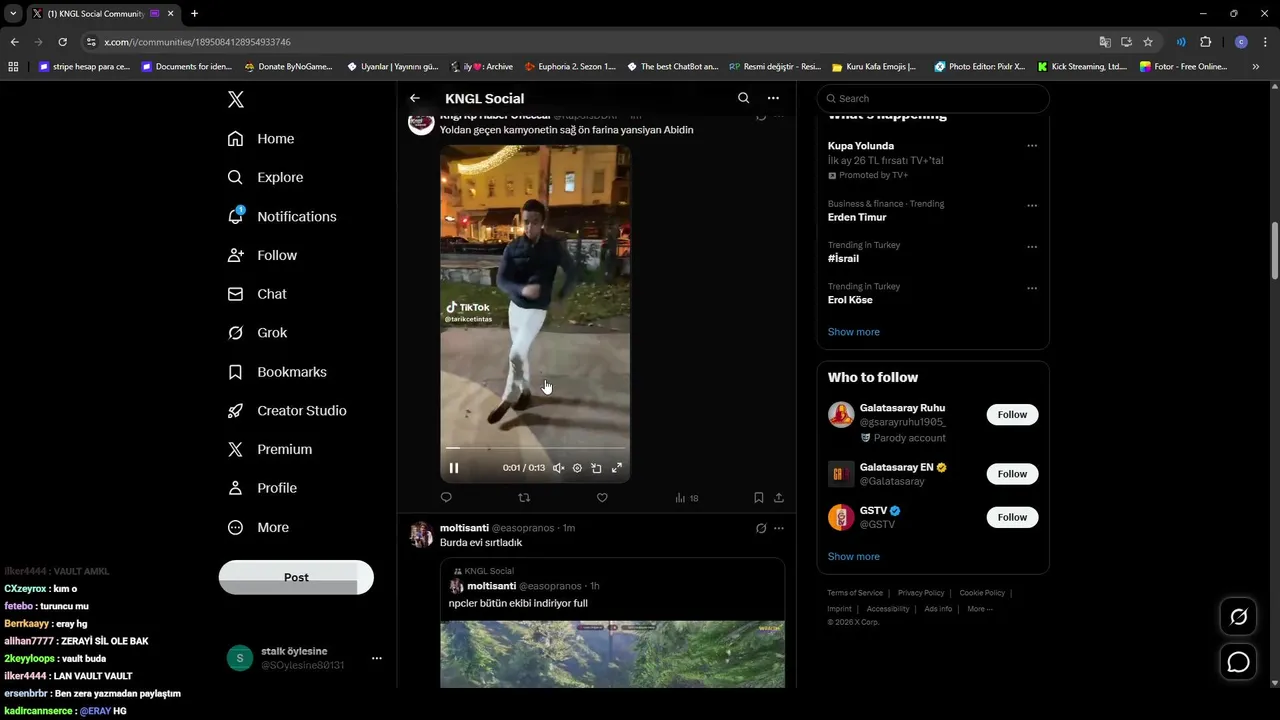1280x720 pixels.
Task: Bookmark the Abidin video post
Action: 759,497
